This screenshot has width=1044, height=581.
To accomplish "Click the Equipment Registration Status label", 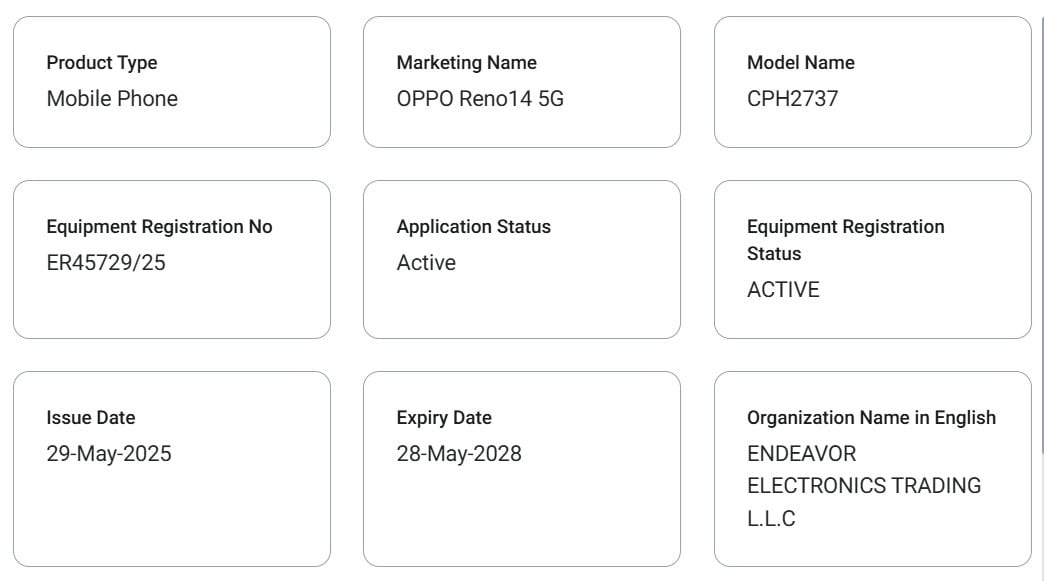I will coord(845,239).
